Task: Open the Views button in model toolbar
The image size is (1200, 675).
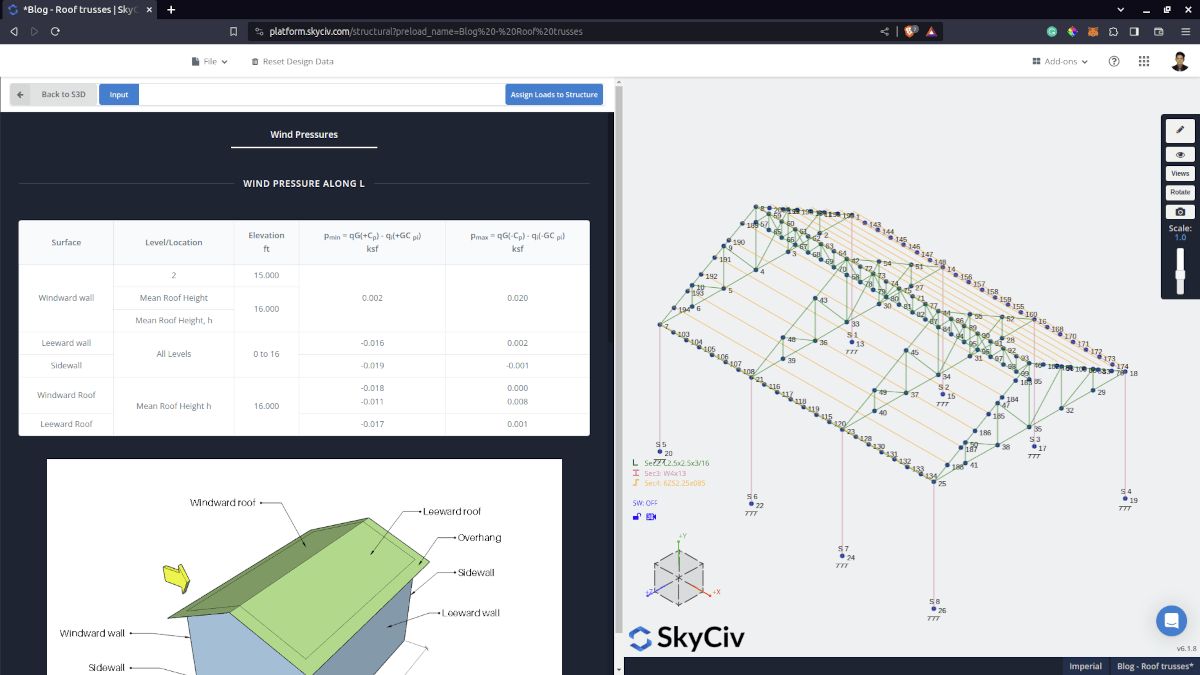Action: click(1180, 174)
